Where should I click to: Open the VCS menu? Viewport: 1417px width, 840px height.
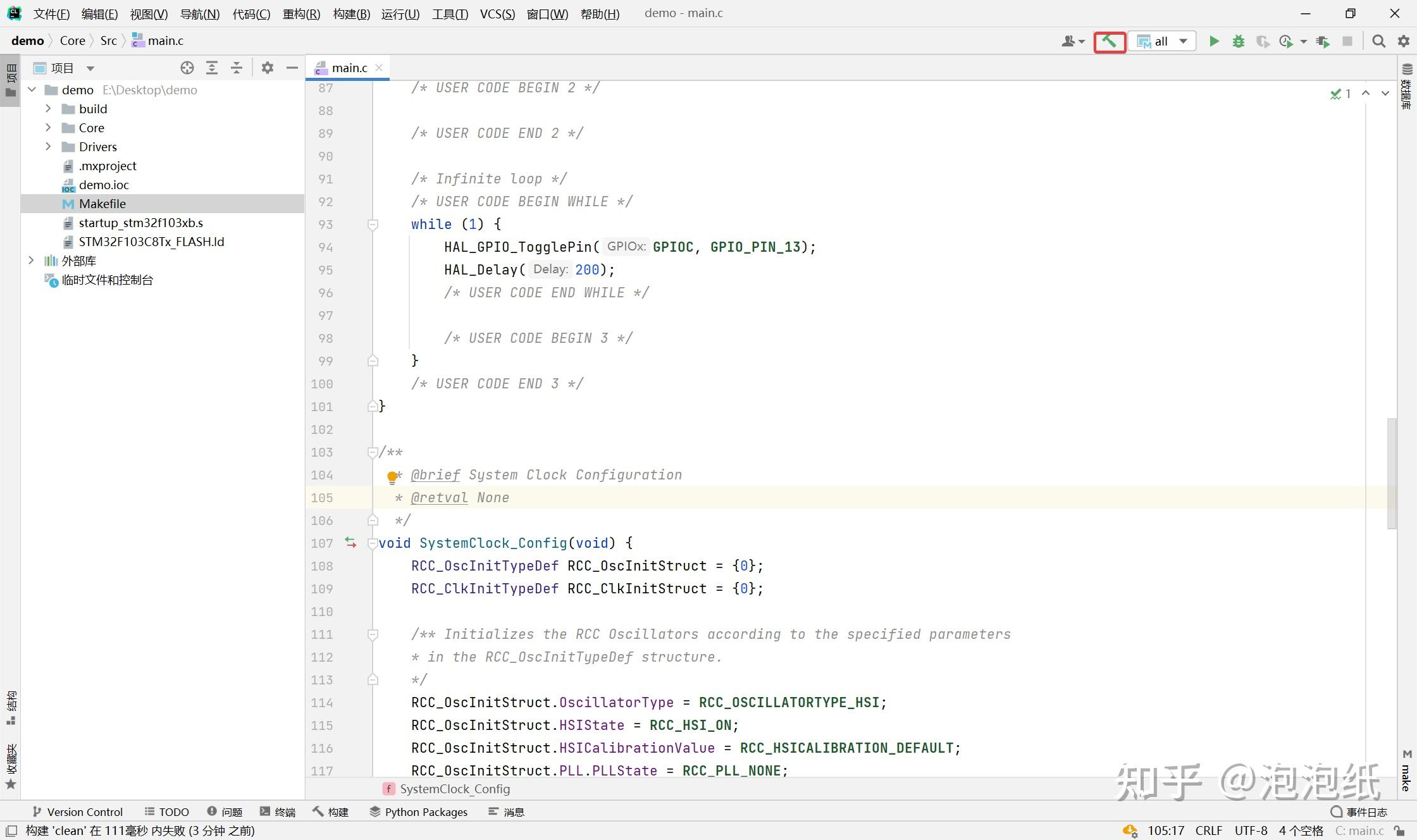497,14
